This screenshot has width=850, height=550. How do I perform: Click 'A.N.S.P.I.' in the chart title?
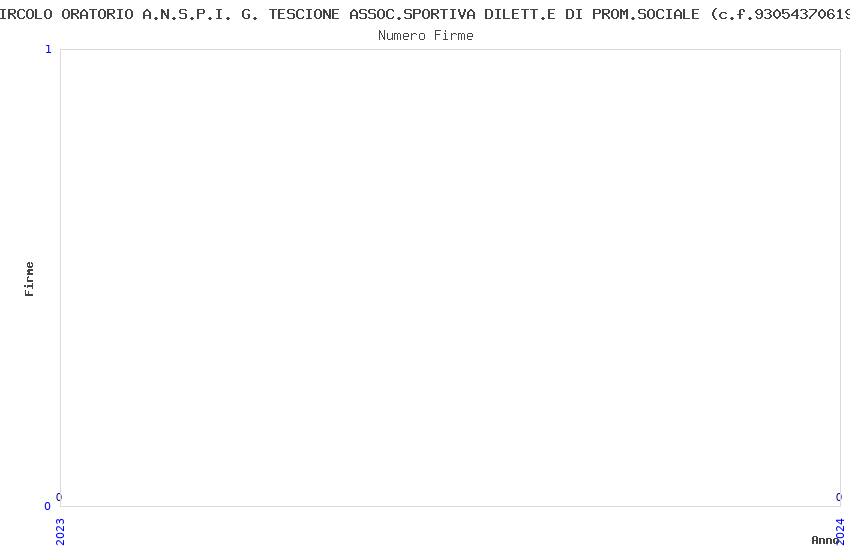point(187,15)
